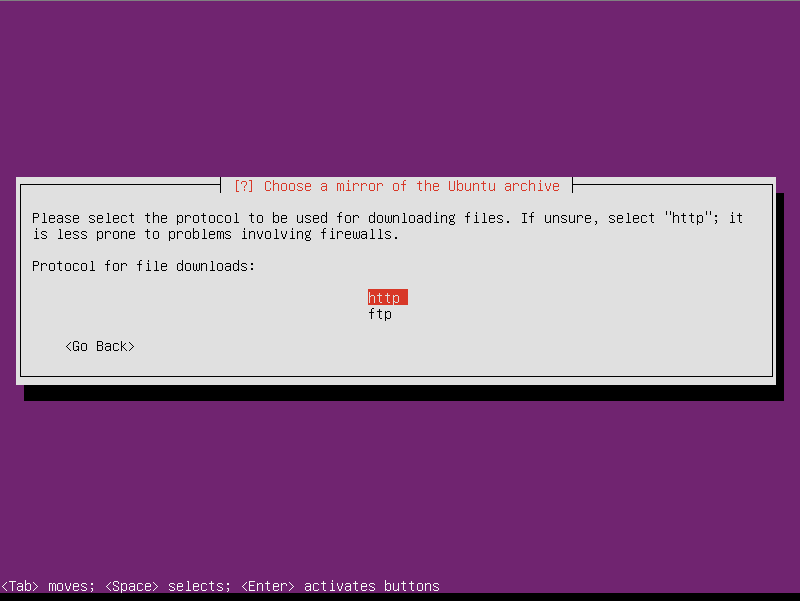Click the [?] marker in dialog title
This screenshot has width=800, height=601.
coord(243,186)
